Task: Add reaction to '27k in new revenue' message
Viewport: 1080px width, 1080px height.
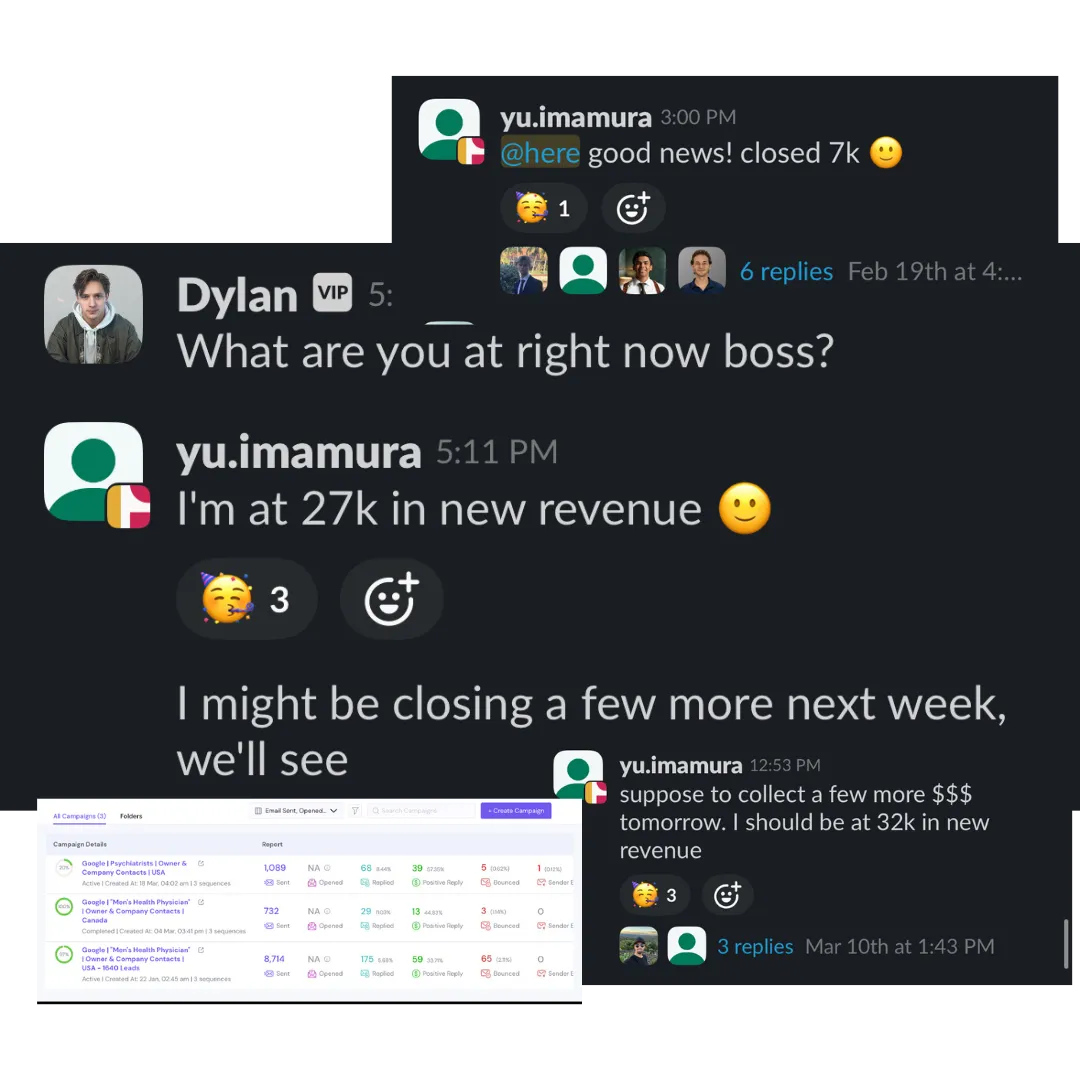Action: coord(391,599)
